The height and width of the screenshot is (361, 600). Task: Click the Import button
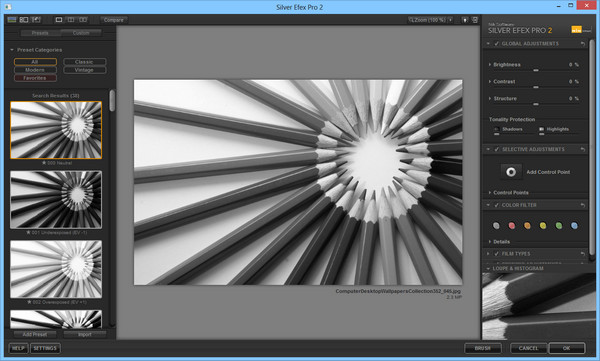85,334
